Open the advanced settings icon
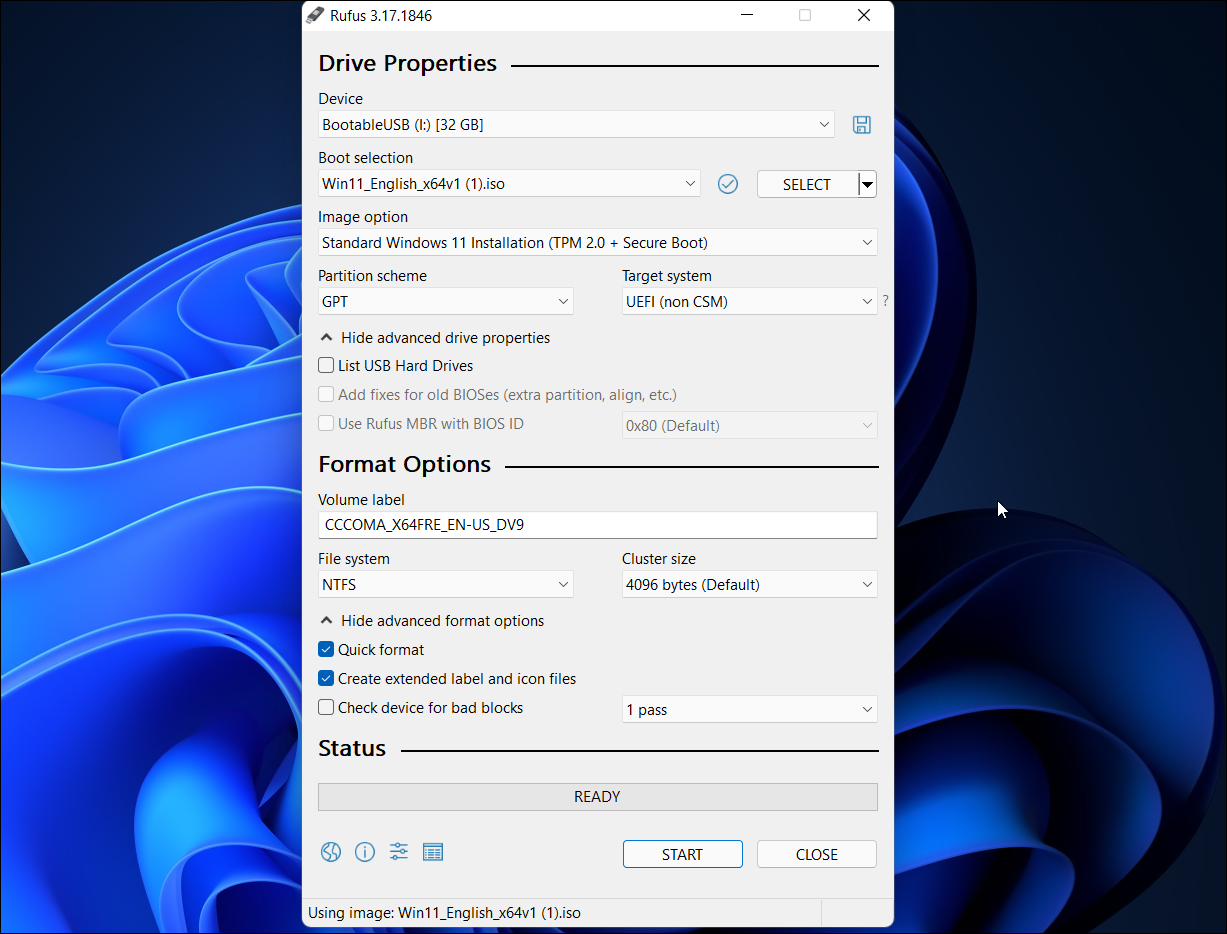This screenshot has height=934, width=1227. pos(398,852)
